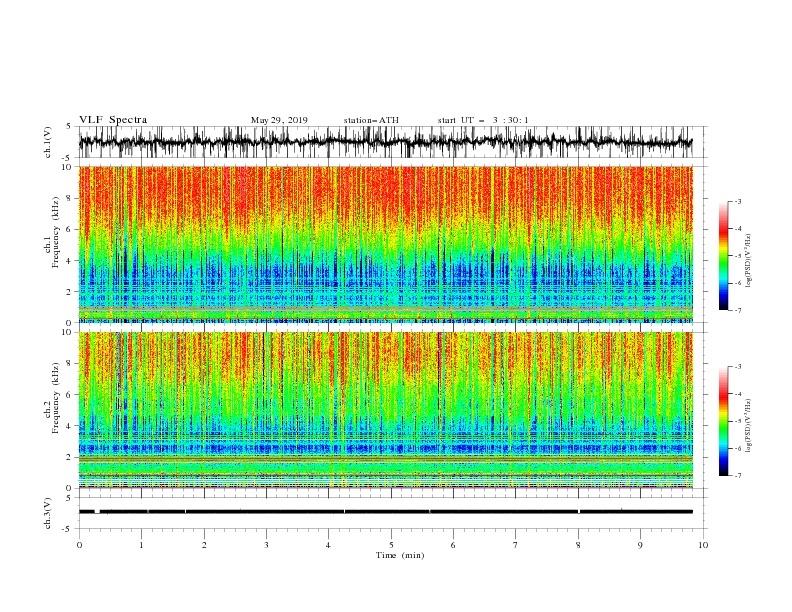The height and width of the screenshot is (612, 792).
Task: Click the ch.2 spectrogram color scale bar
Action: (x=723, y=421)
